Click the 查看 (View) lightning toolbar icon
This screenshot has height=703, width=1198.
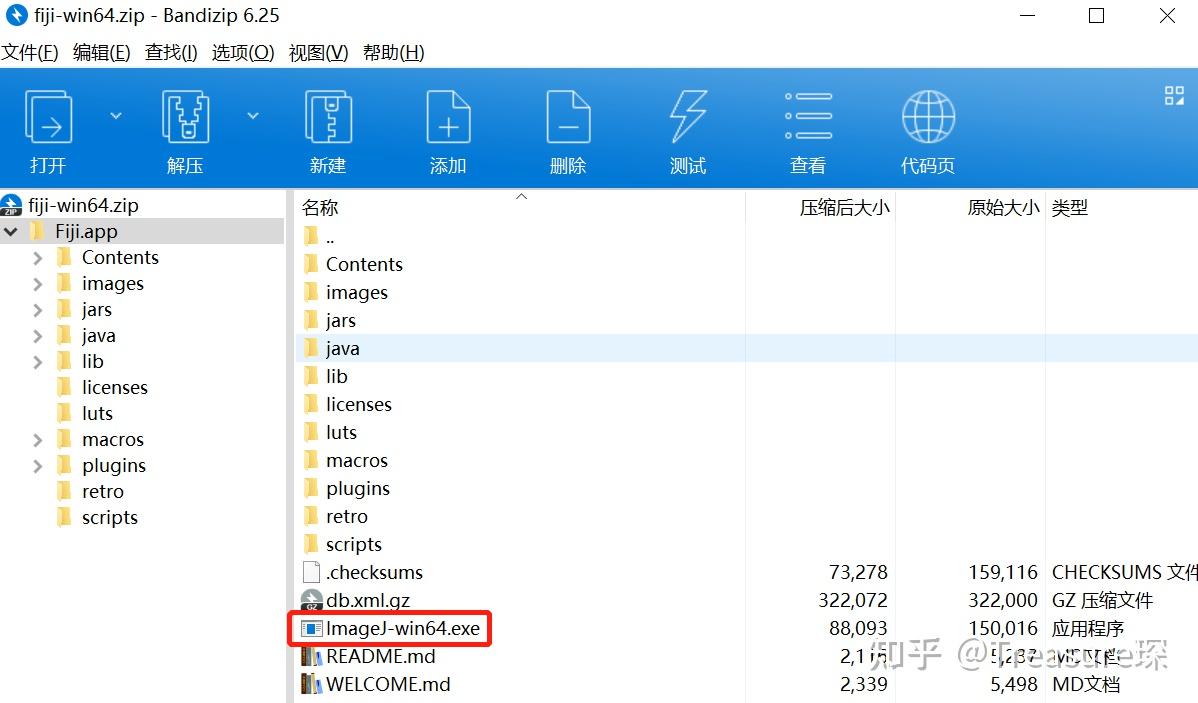(x=807, y=120)
